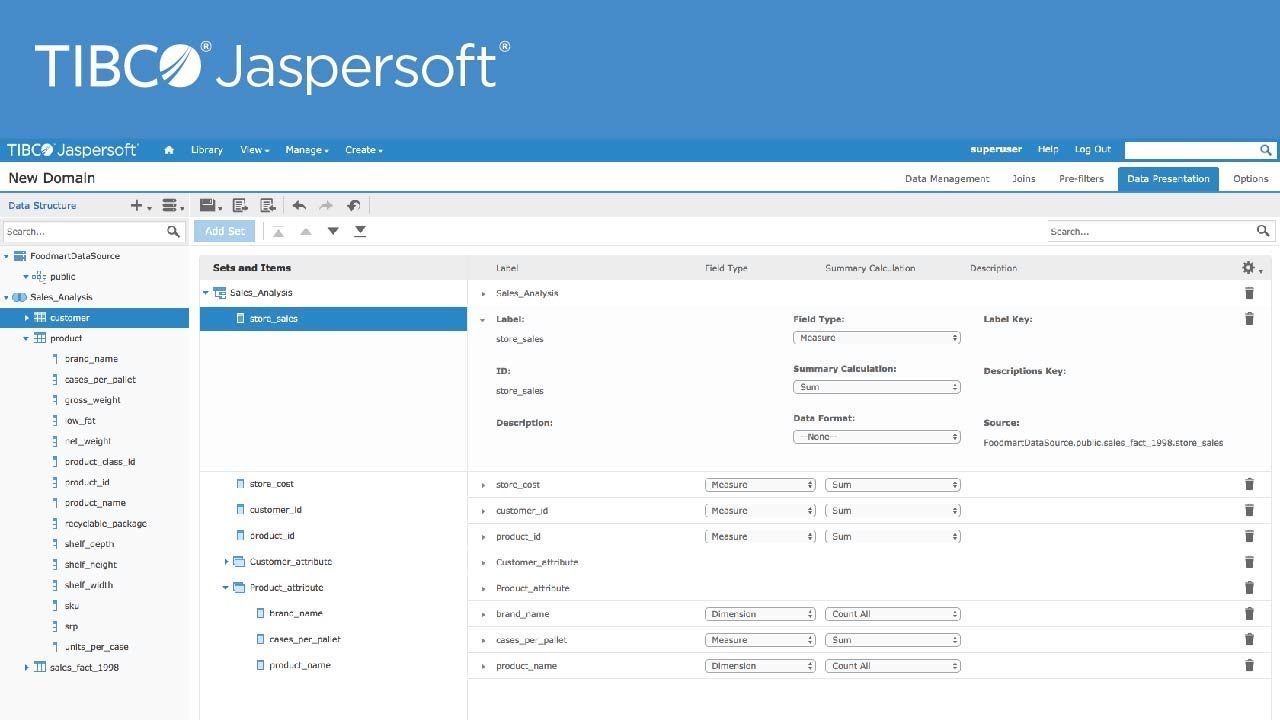Open Summary Calculation dropdown for store_sales
1280x720 pixels.
pos(877,387)
